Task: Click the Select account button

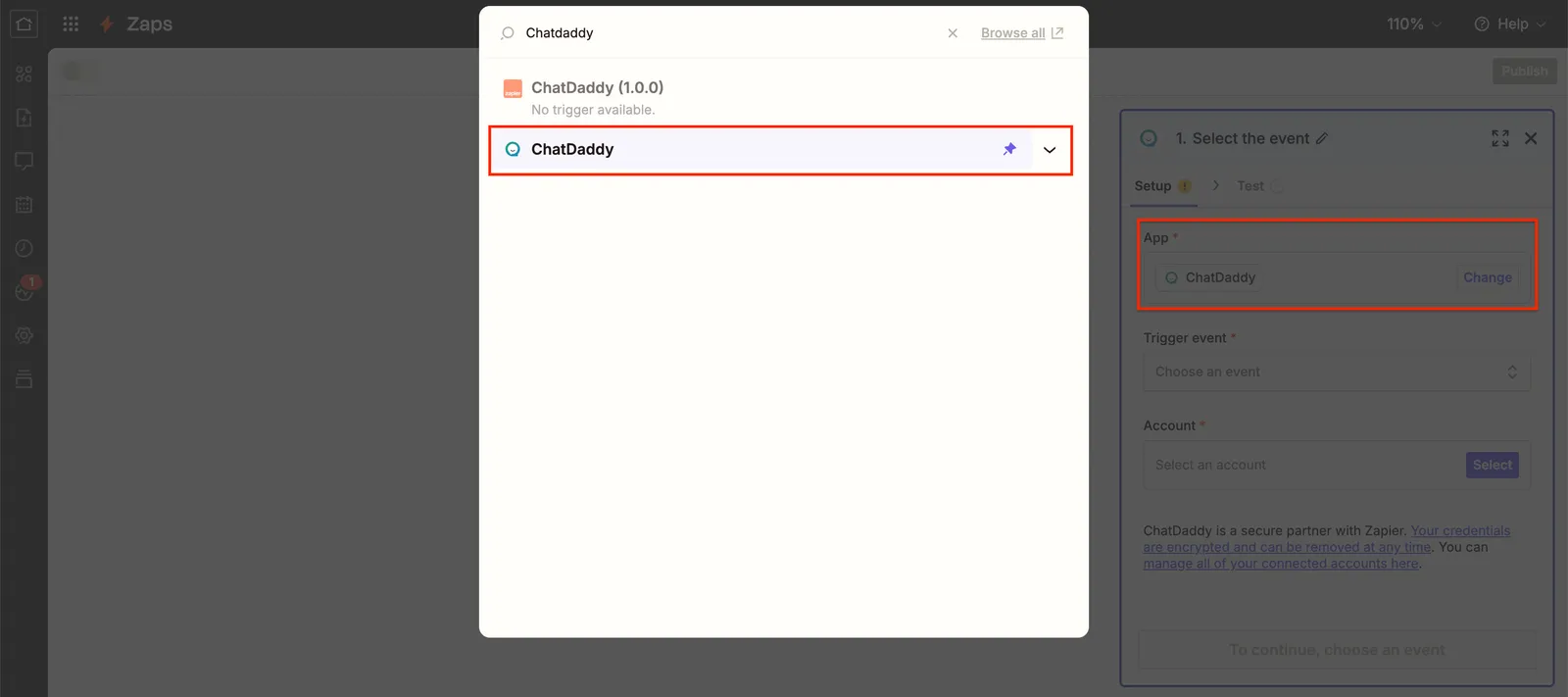Action: pyautogui.click(x=1492, y=465)
